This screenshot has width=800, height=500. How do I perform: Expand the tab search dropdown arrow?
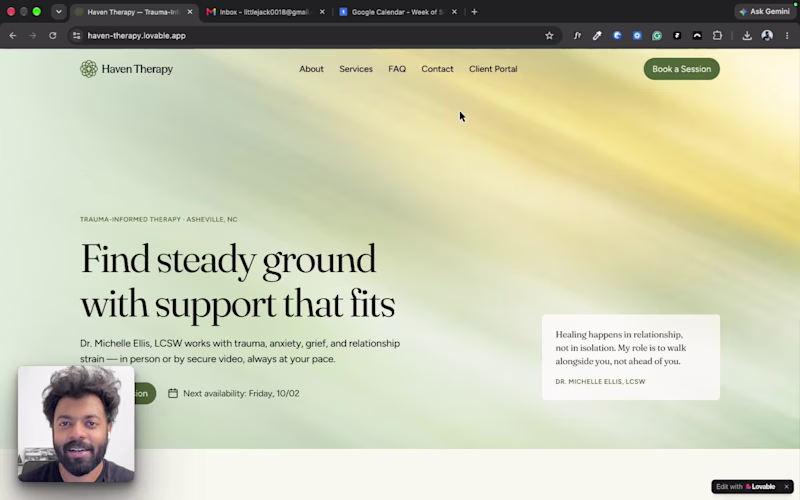coord(59,12)
